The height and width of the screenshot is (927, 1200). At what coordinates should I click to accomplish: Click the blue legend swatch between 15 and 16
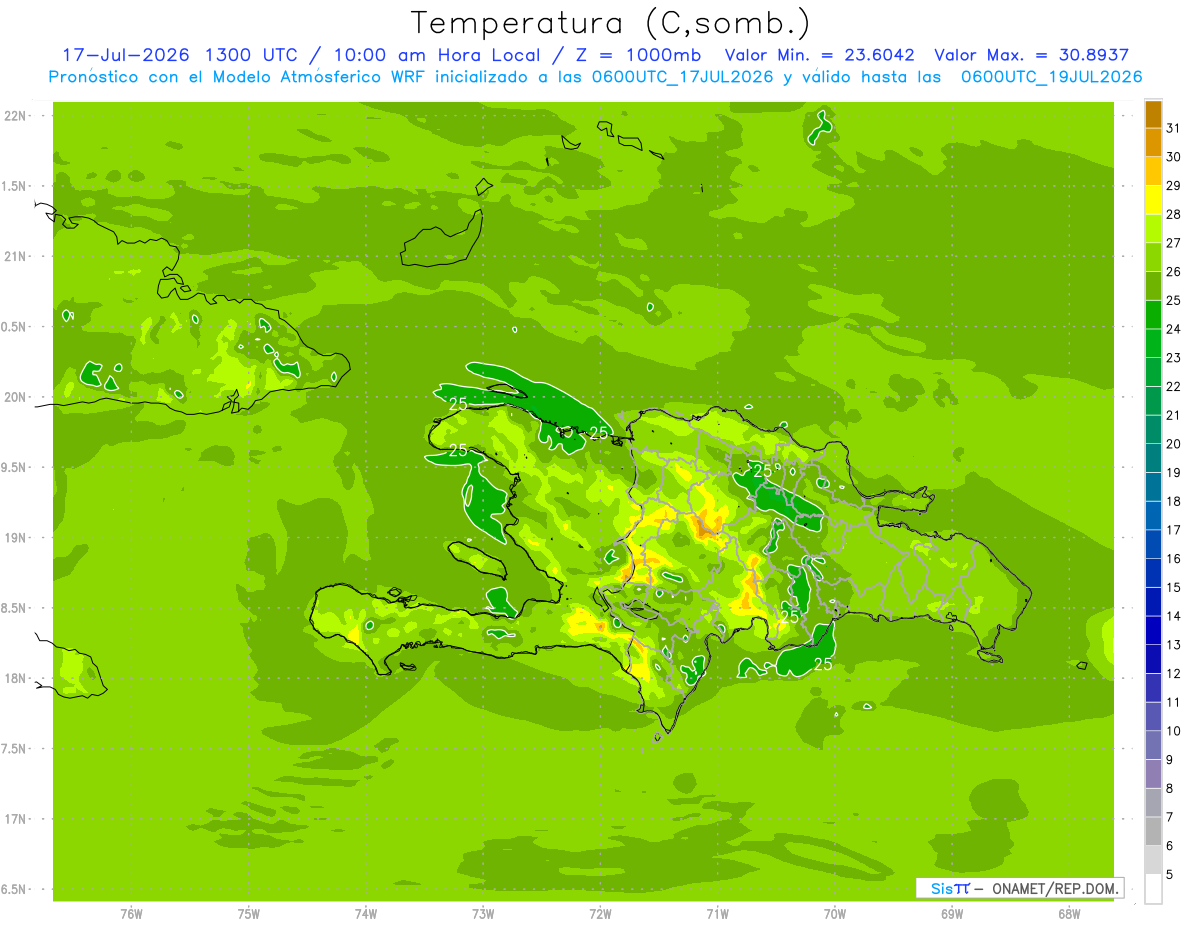point(1153,573)
